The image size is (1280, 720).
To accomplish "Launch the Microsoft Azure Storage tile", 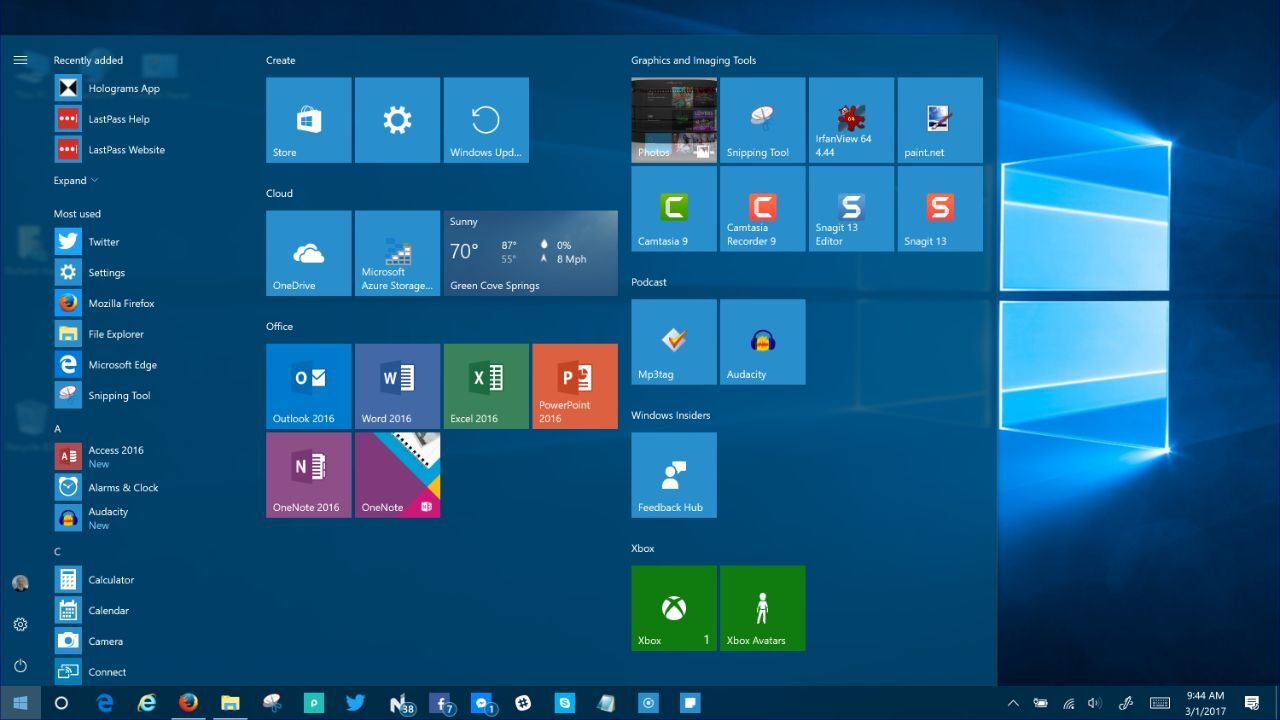I will (x=397, y=253).
